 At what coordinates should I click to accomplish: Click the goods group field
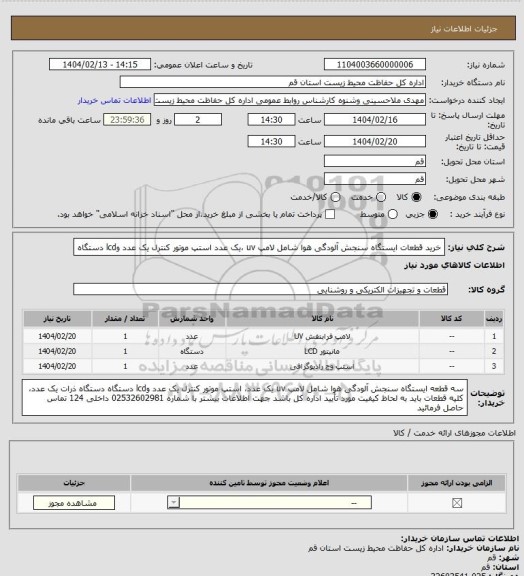click(261, 289)
